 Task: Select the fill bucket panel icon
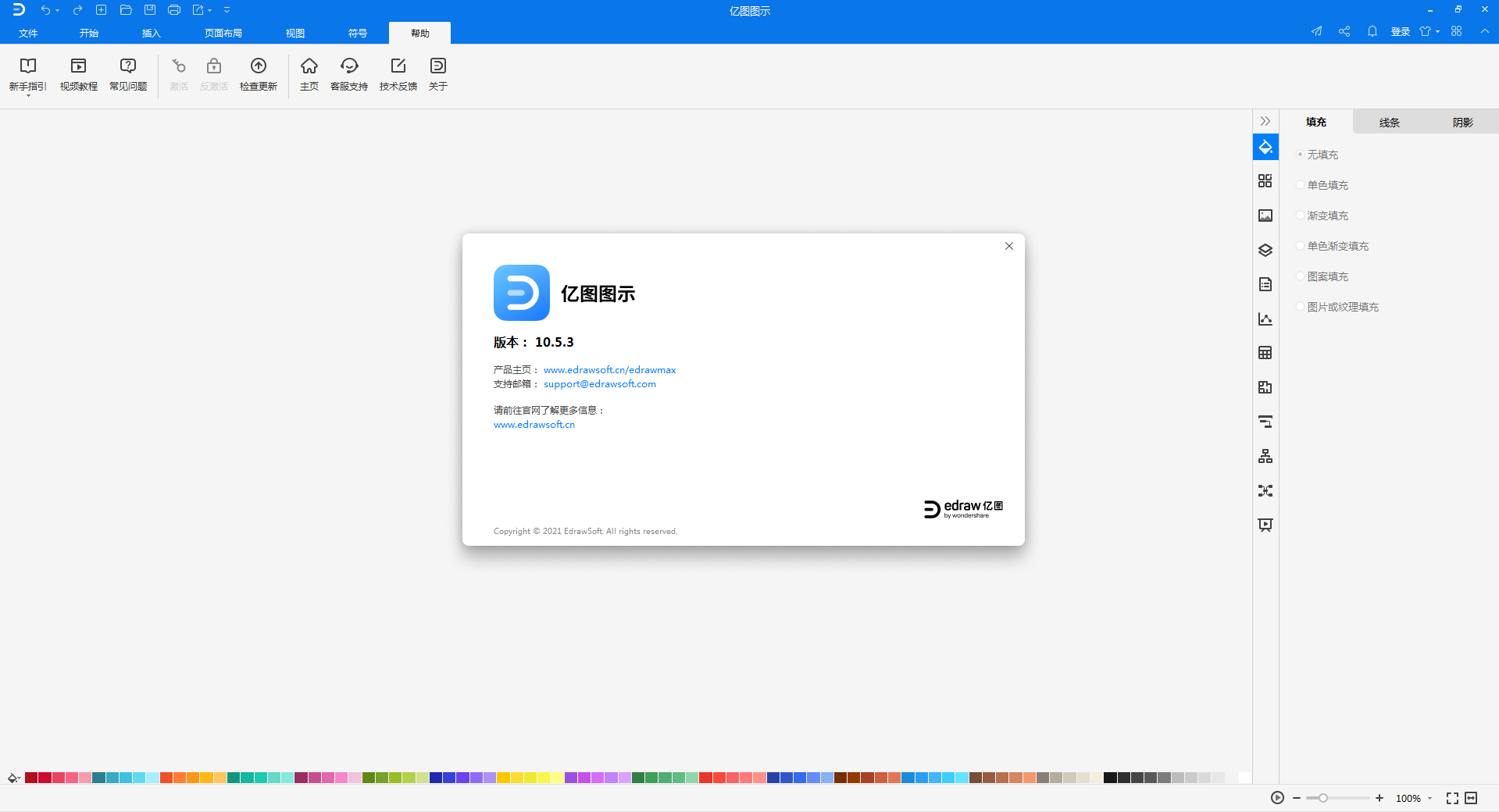click(x=1265, y=147)
